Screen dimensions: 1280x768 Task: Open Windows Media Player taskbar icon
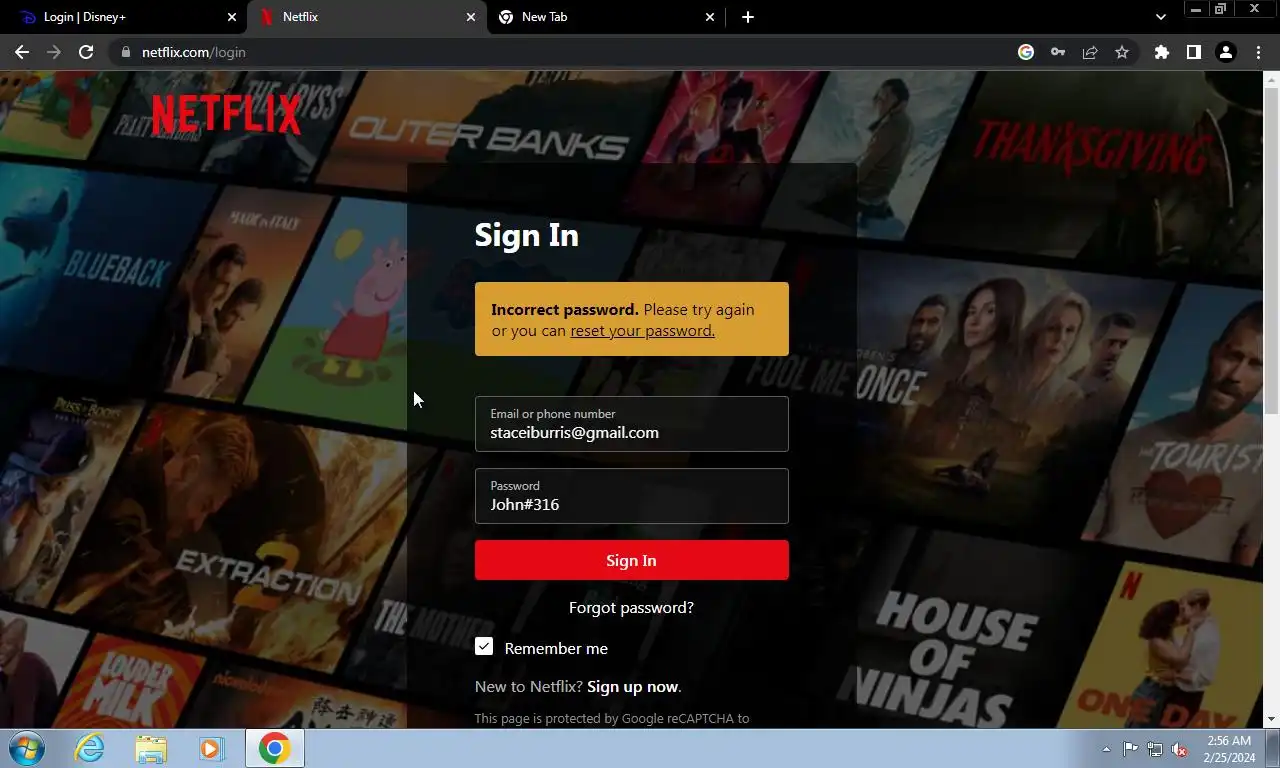click(x=211, y=748)
